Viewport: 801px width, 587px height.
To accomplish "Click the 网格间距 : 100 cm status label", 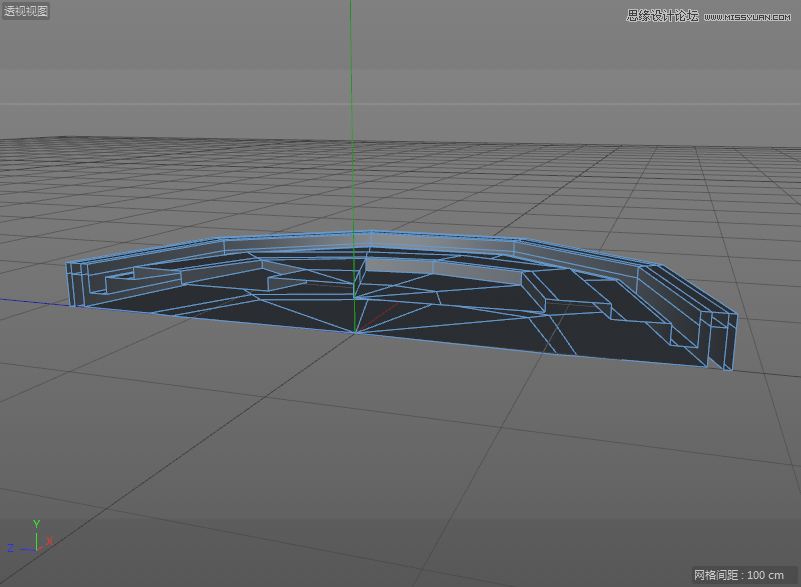I will pos(740,575).
